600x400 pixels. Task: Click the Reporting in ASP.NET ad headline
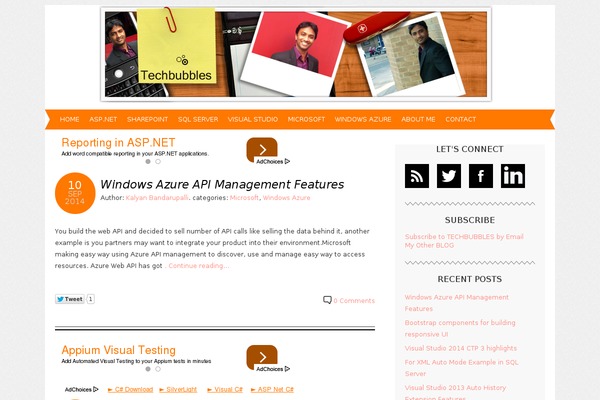pyautogui.click(x=118, y=142)
